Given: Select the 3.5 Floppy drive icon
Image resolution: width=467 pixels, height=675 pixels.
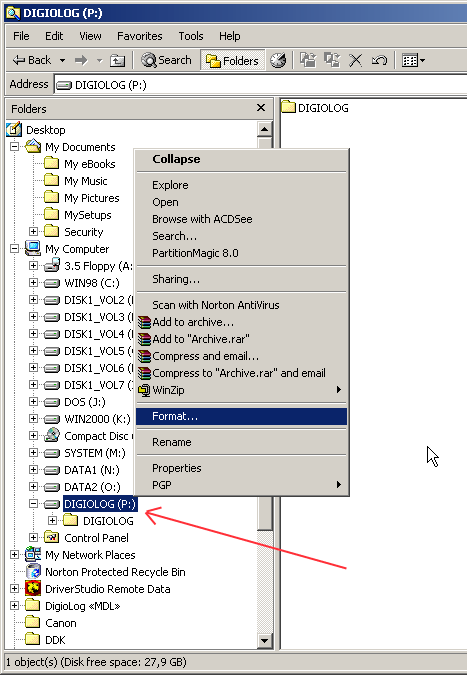Looking at the screenshot, I should click(x=52, y=265).
